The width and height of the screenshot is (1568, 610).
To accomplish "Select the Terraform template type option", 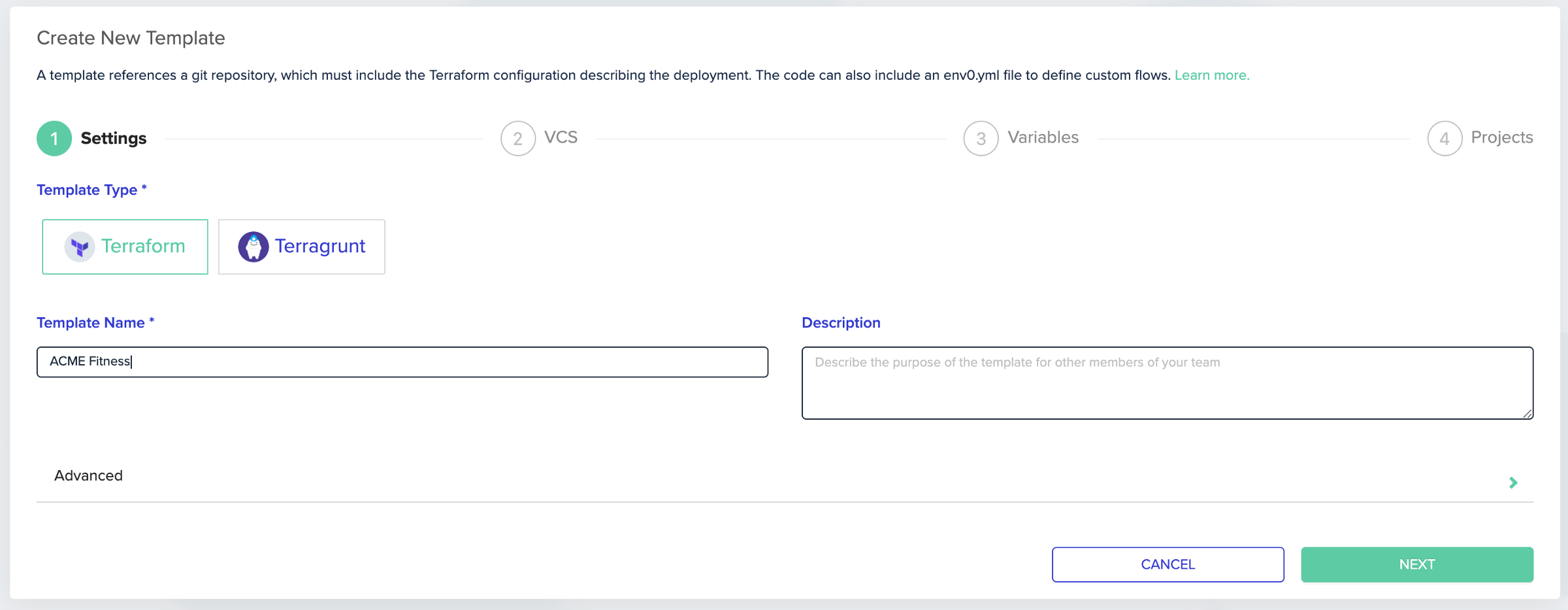I will [x=125, y=246].
